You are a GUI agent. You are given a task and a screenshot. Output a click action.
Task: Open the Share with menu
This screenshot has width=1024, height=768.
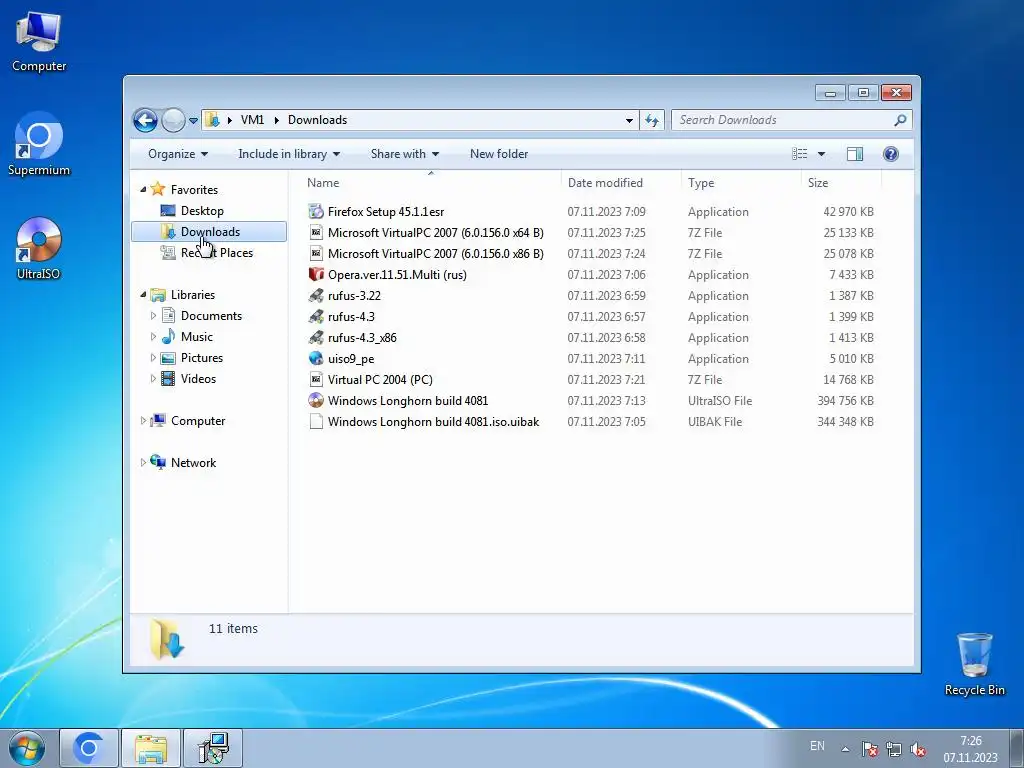(x=404, y=154)
